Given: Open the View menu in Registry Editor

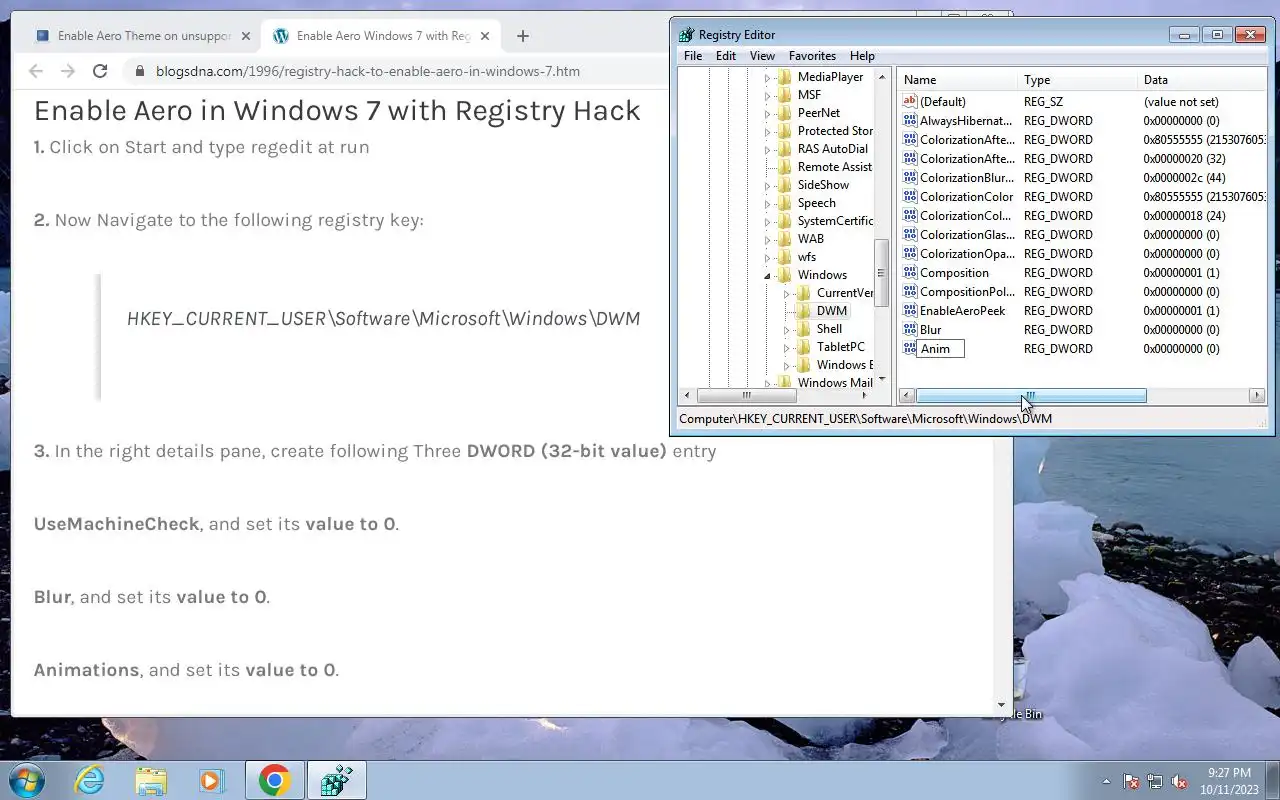Looking at the screenshot, I should pos(762,56).
